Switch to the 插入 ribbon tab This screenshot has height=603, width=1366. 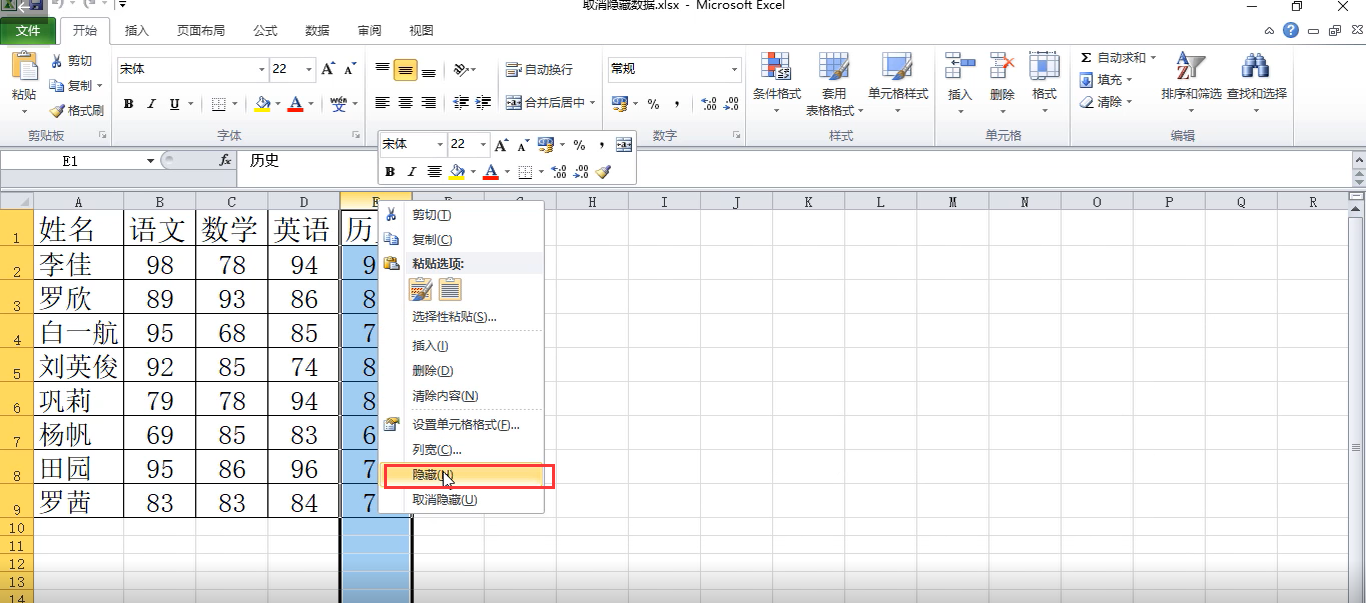click(x=137, y=31)
